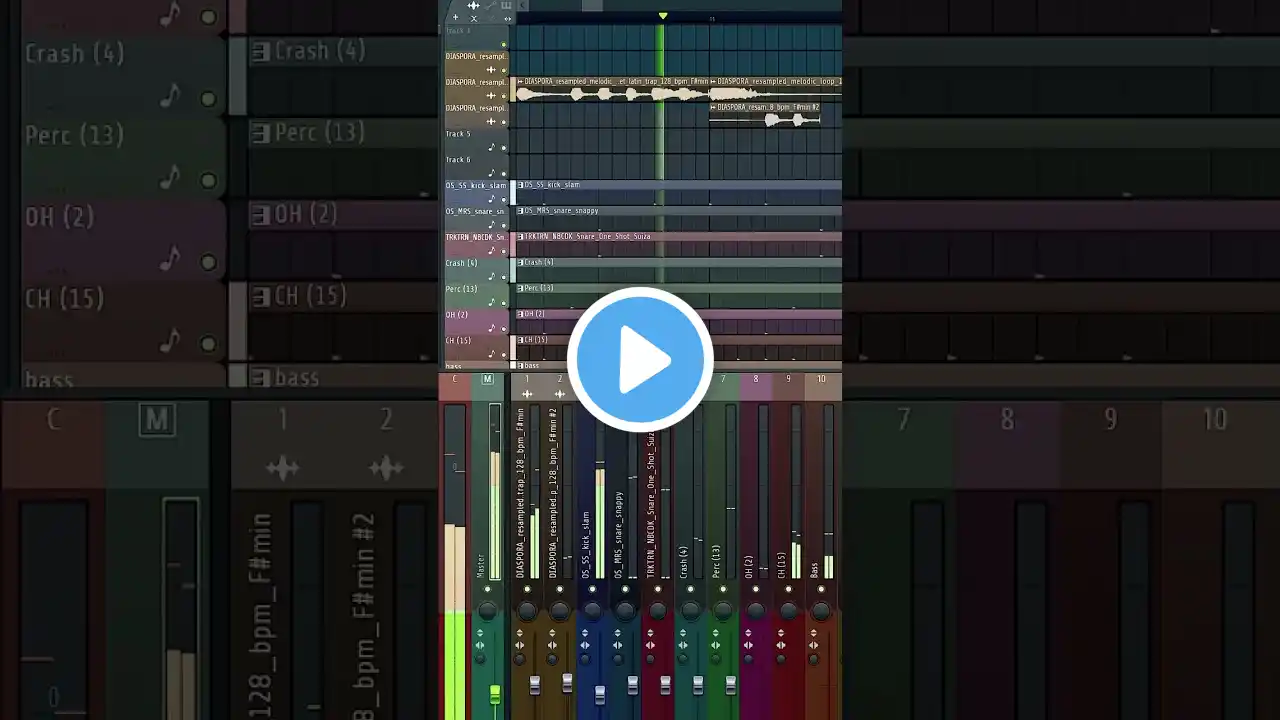This screenshot has width=1280, height=720.
Task: Click stereo separation knob on OH (2) mixer track
Action: [748, 659]
